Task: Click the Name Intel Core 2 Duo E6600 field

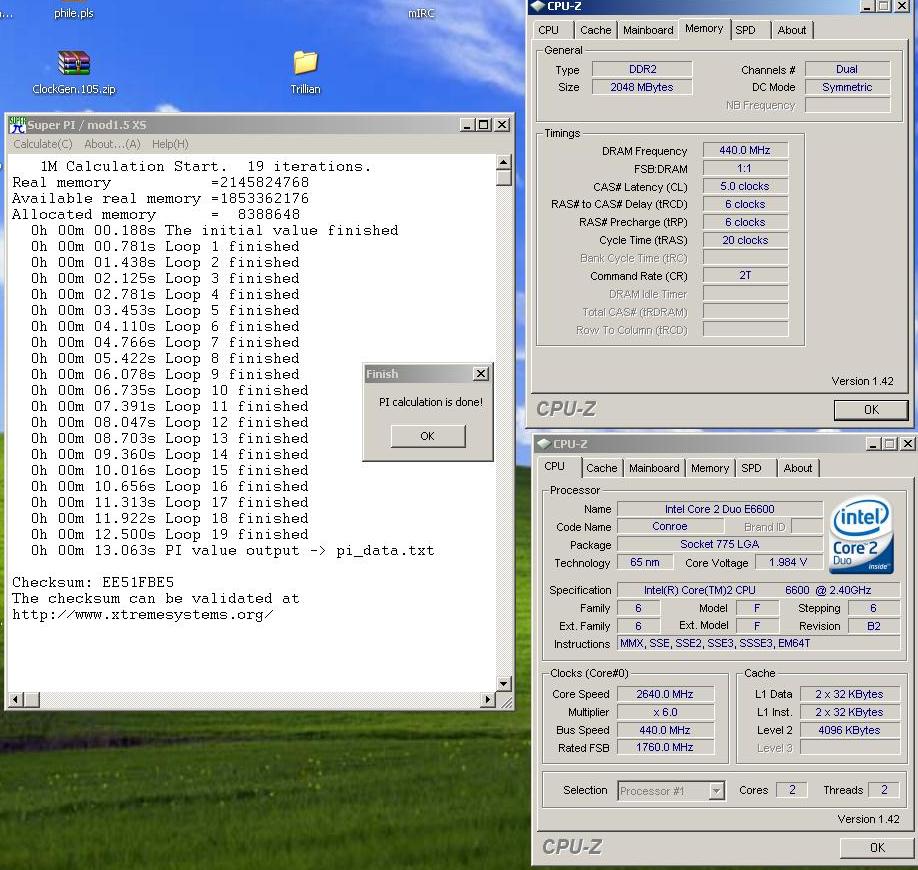Action: 720,509
